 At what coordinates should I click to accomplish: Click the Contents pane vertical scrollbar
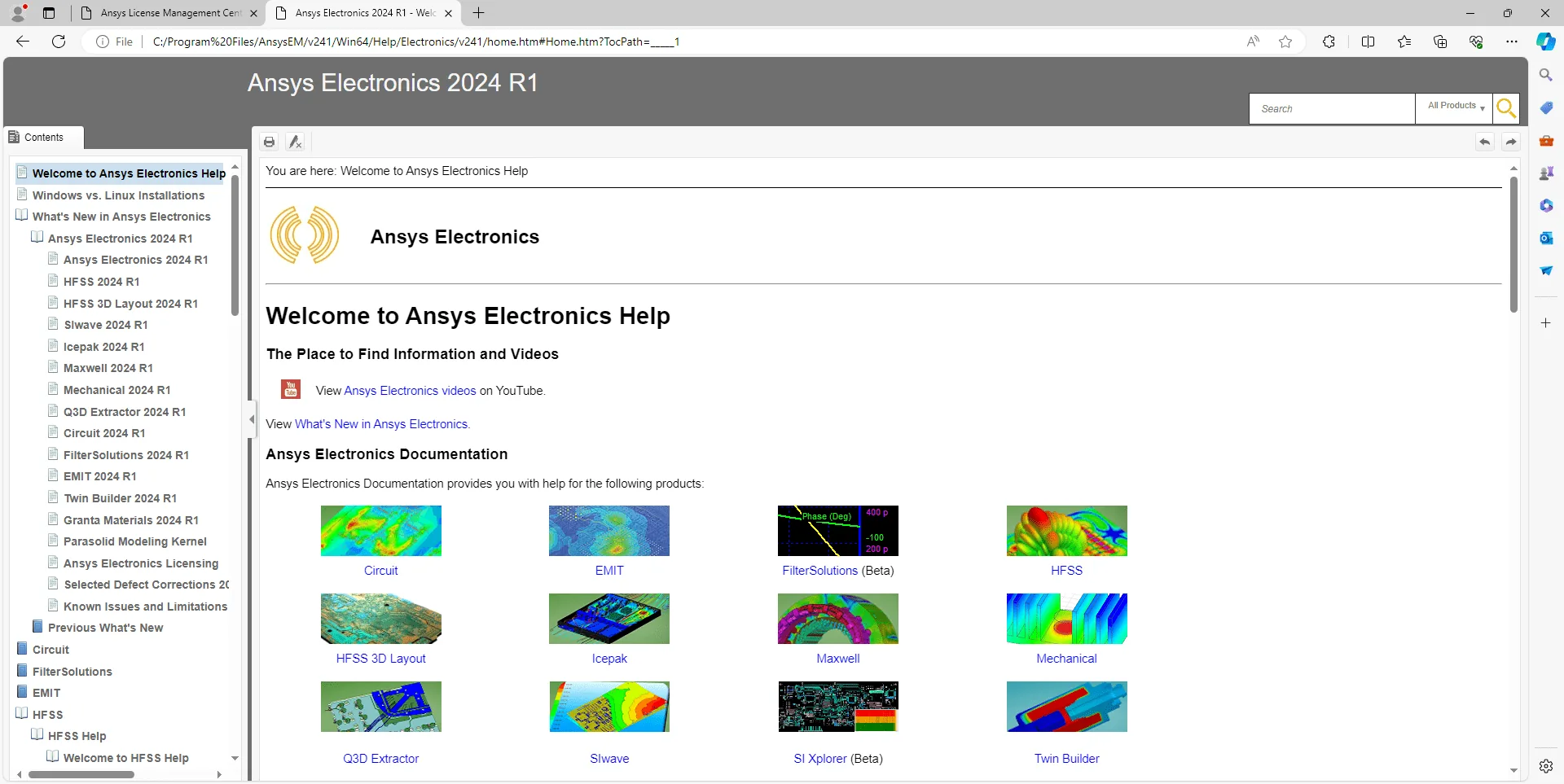pyautogui.click(x=235, y=244)
